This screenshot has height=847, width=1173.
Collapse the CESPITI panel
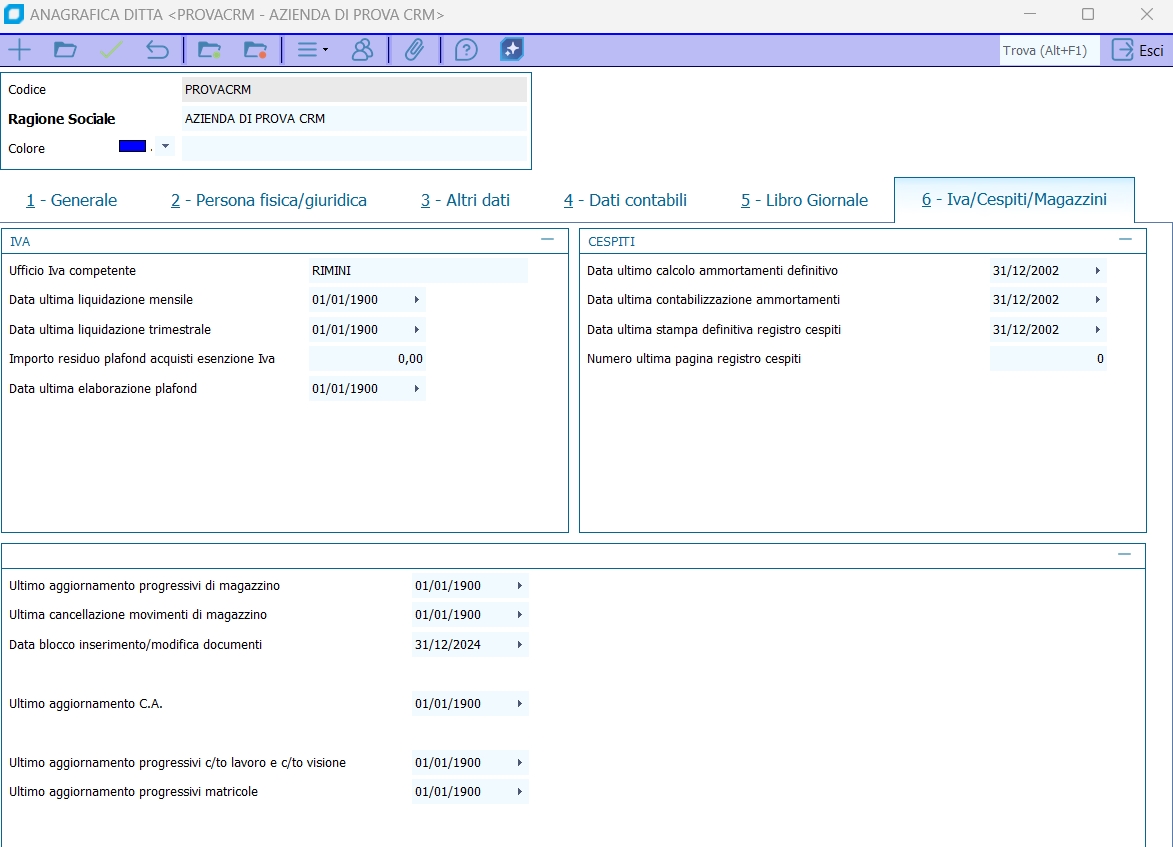click(1125, 240)
